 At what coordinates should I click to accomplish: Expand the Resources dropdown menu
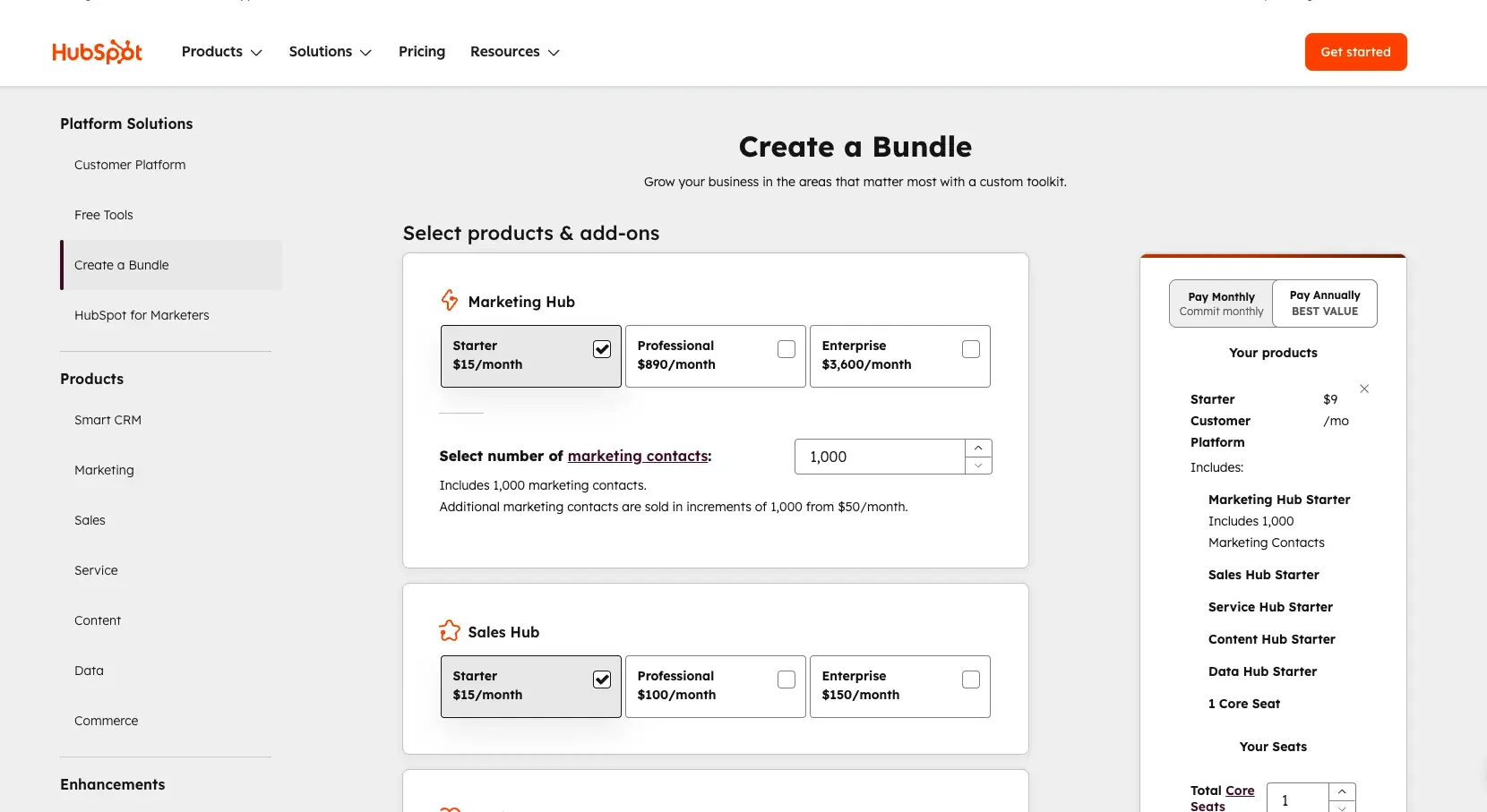(x=515, y=52)
